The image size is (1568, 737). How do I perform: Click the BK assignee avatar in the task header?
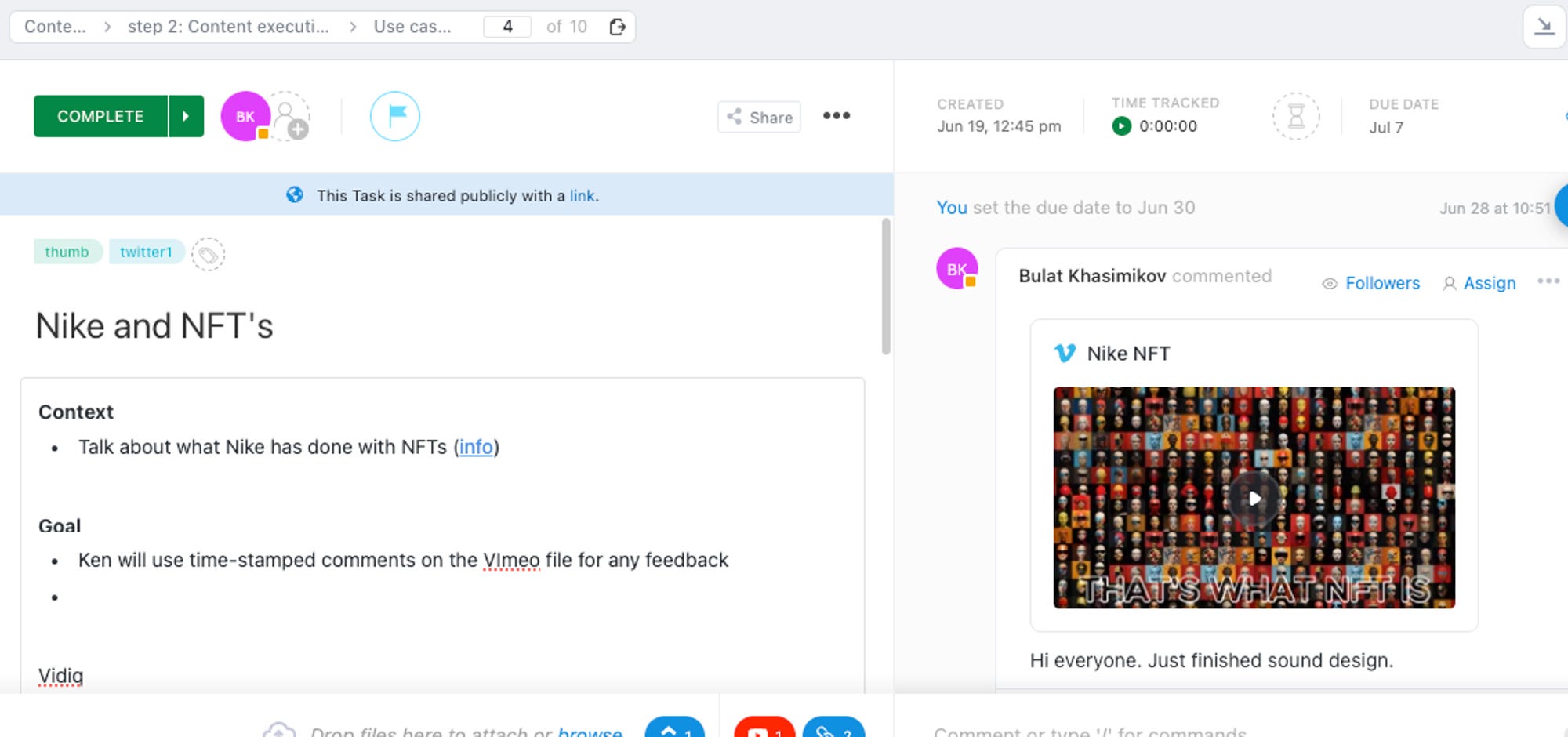[x=245, y=116]
